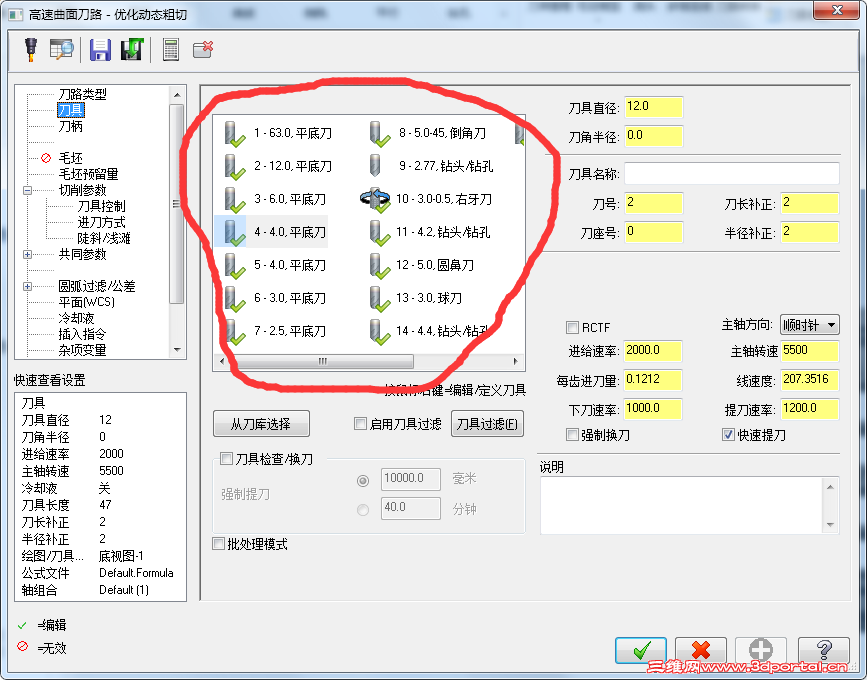Click the 下刀速率 field showing 1000.0

pos(653,409)
